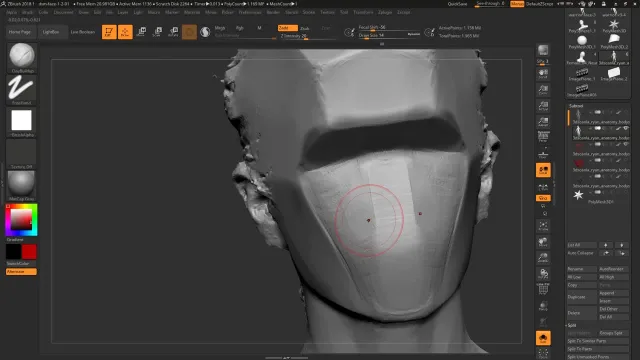Click the Zoom3D icon on right shelf
Screen dimensions: 640x360
pos(543,258)
